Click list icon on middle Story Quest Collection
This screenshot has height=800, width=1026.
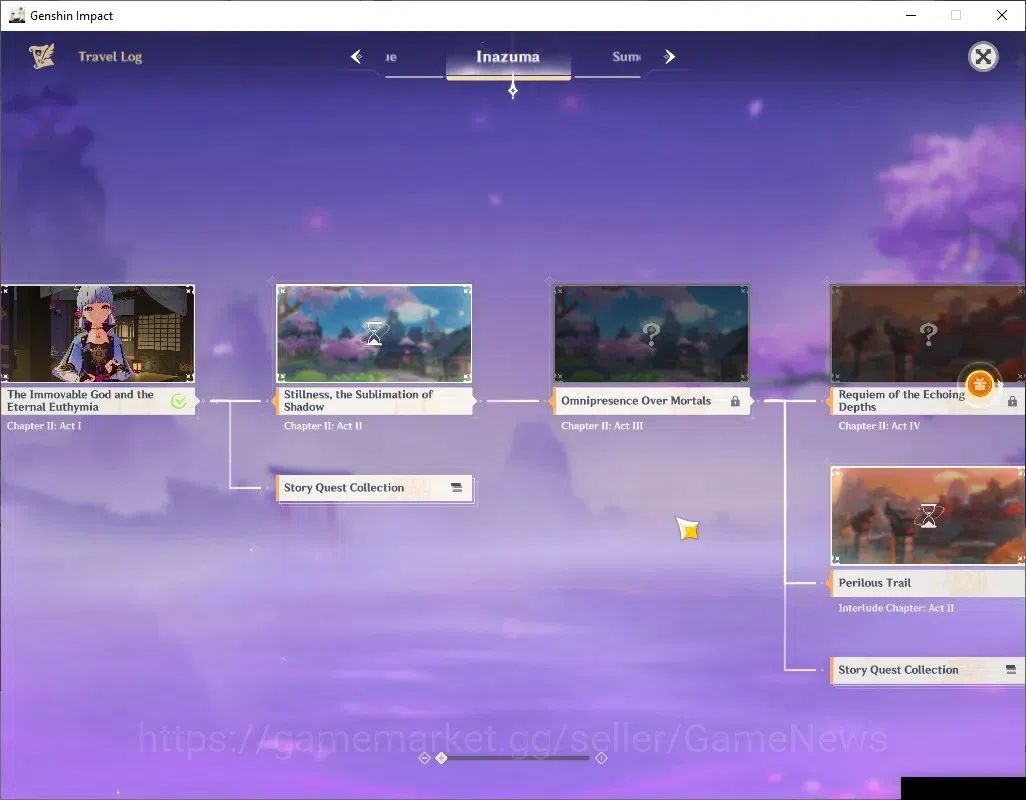457,488
